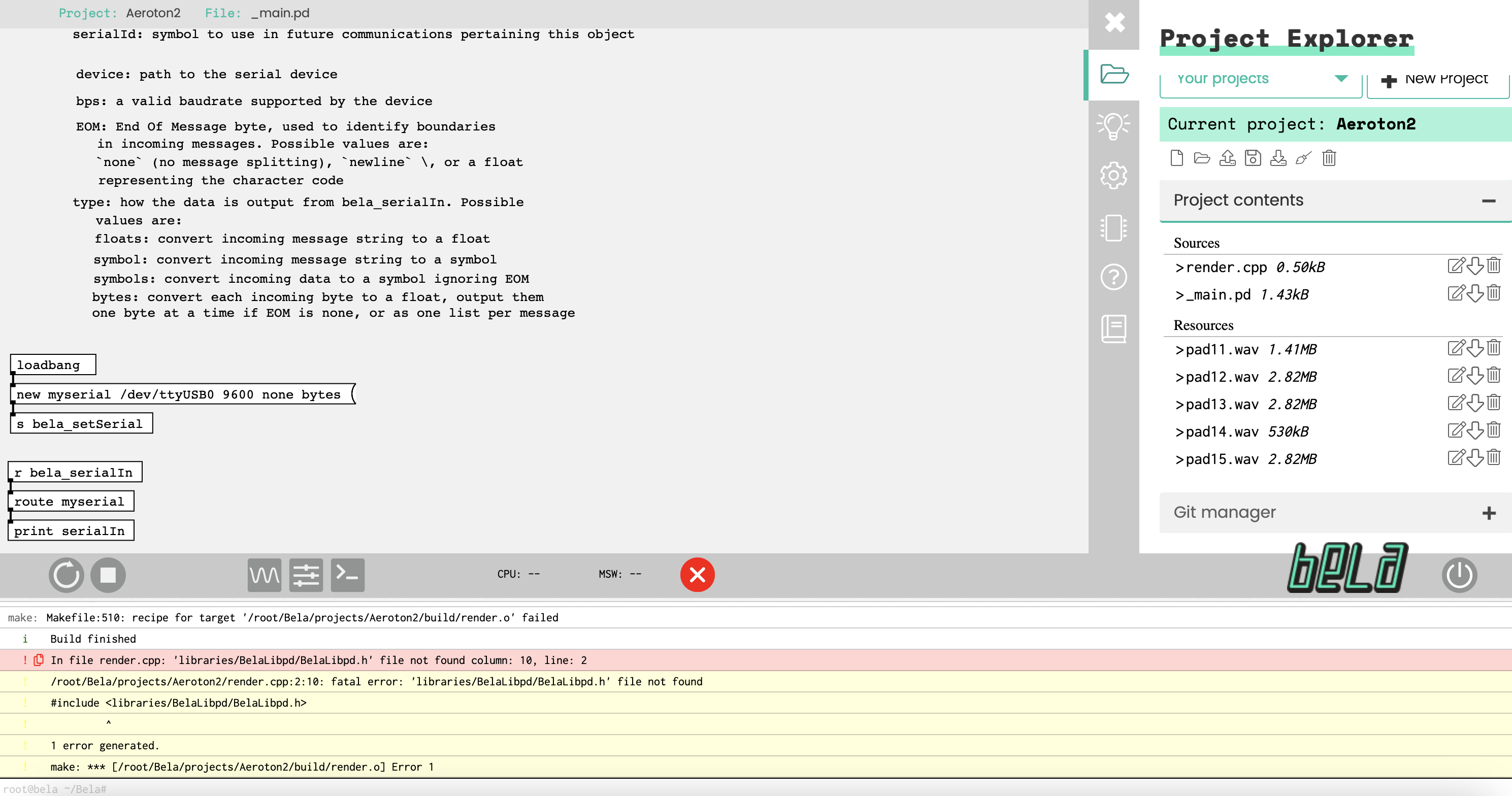This screenshot has width=1512, height=796.
Task: Expand the Git manager section
Action: [1488, 513]
